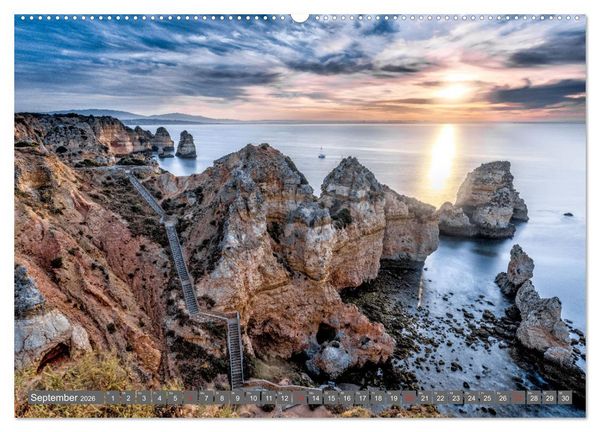Select day 4 on the calendar strip

tap(160, 398)
